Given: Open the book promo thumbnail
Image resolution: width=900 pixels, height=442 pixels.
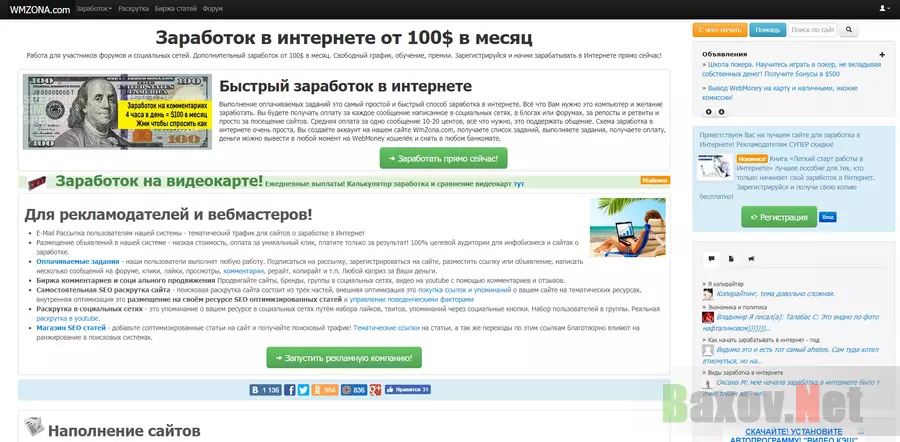Looking at the screenshot, I should (715, 167).
